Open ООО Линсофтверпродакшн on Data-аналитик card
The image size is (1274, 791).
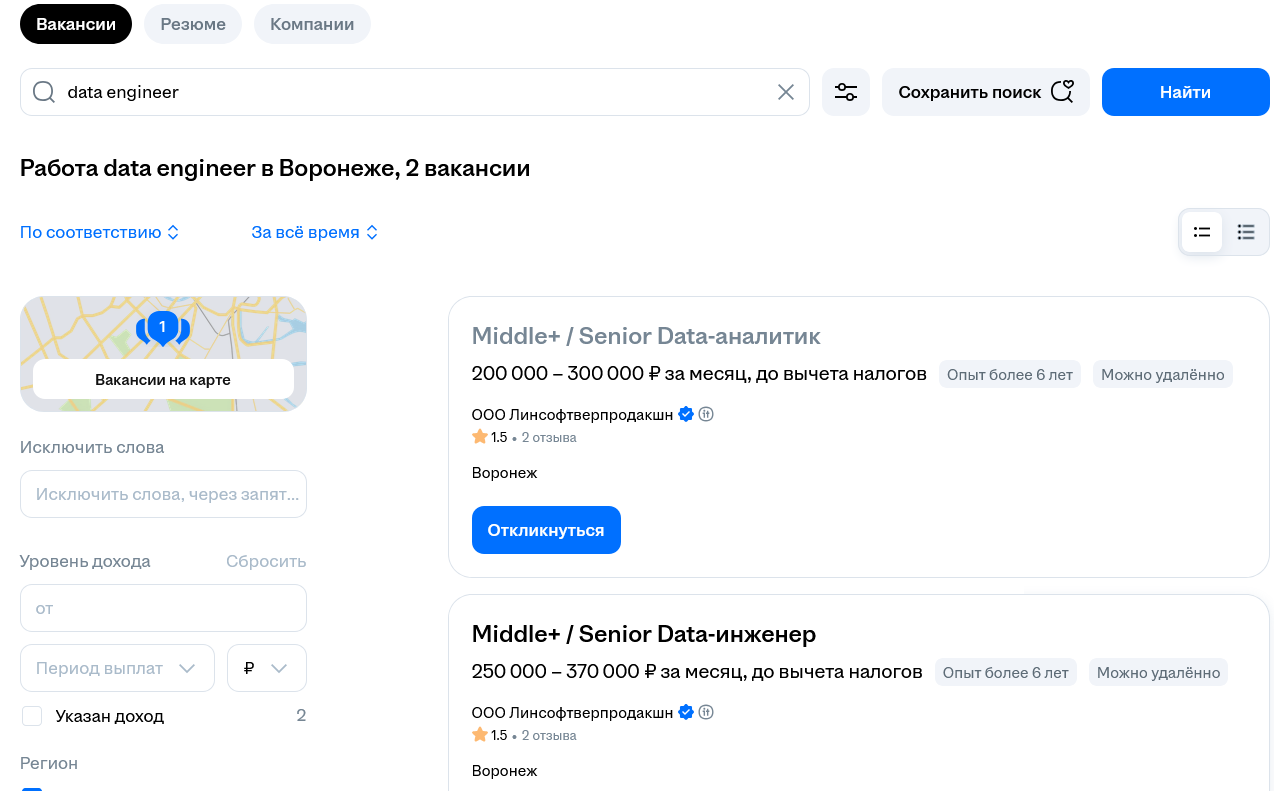point(573,414)
